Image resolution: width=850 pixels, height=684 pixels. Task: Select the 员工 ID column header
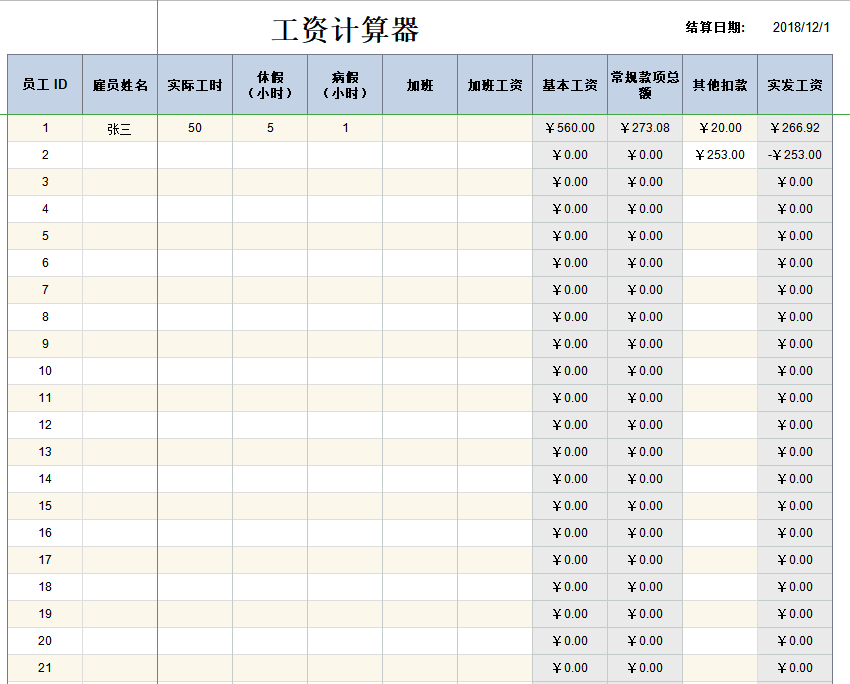click(45, 85)
